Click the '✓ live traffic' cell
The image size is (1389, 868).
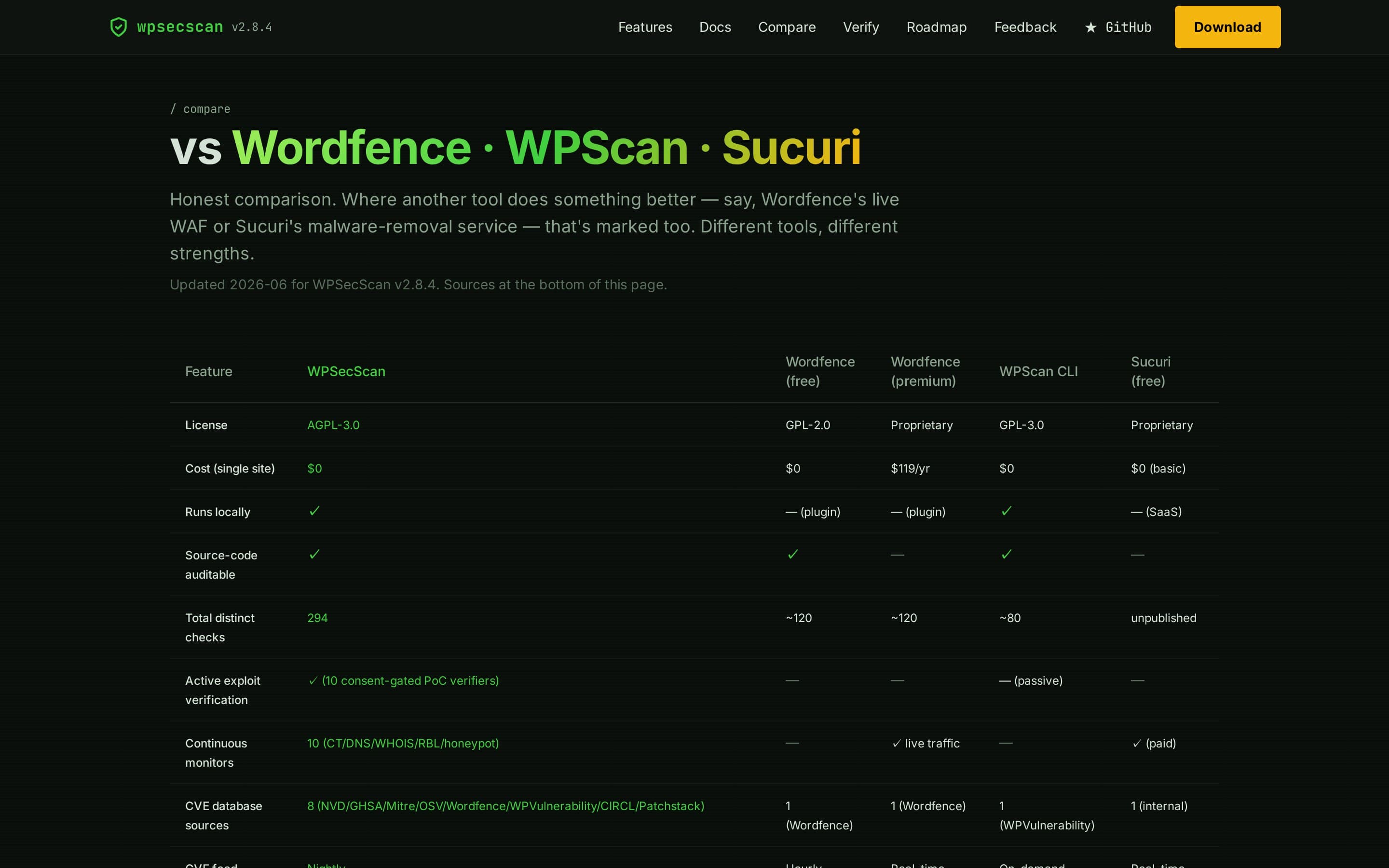[925, 743]
